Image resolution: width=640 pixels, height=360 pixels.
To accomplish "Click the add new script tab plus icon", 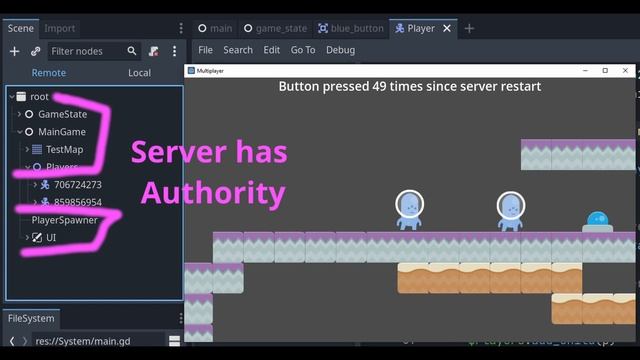I will pyautogui.click(x=469, y=29).
